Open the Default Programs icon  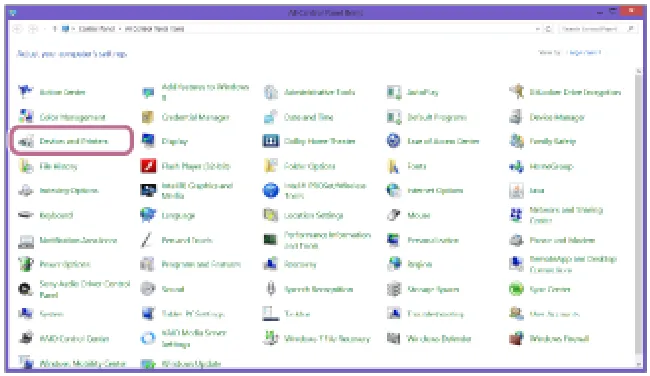point(394,117)
